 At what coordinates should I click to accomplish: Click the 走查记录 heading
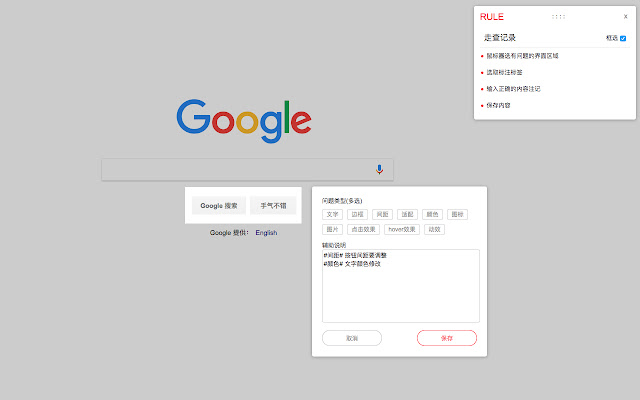point(500,38)
